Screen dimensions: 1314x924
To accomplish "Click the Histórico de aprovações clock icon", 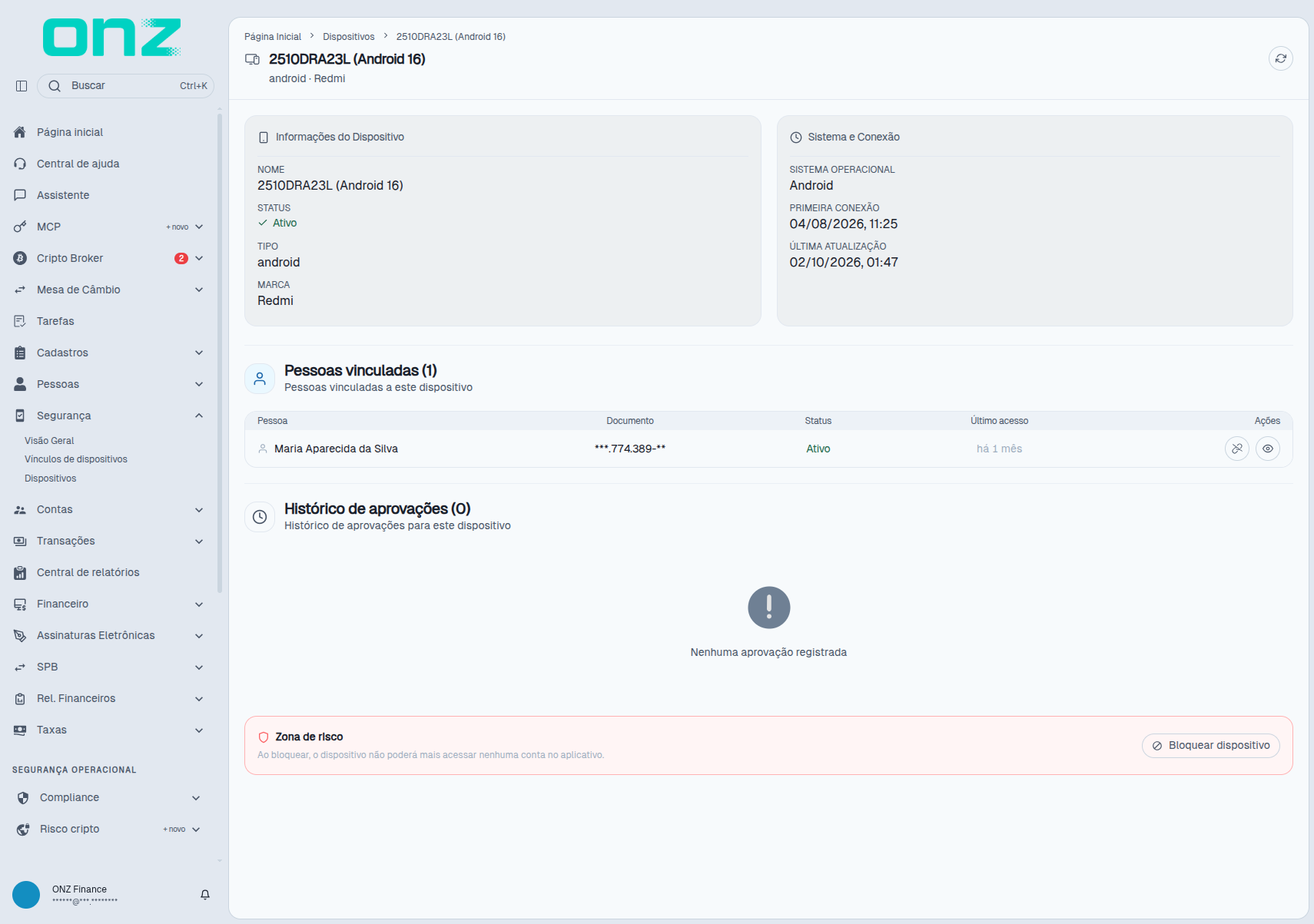I will (260, 517).
